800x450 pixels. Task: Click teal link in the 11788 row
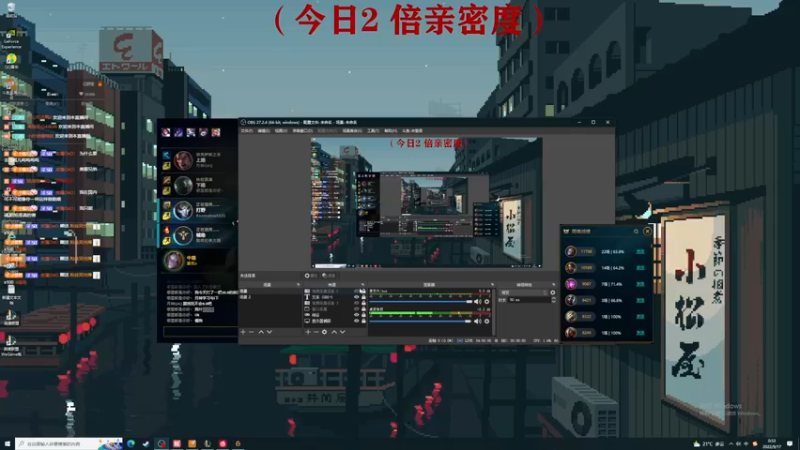point(640,252)
